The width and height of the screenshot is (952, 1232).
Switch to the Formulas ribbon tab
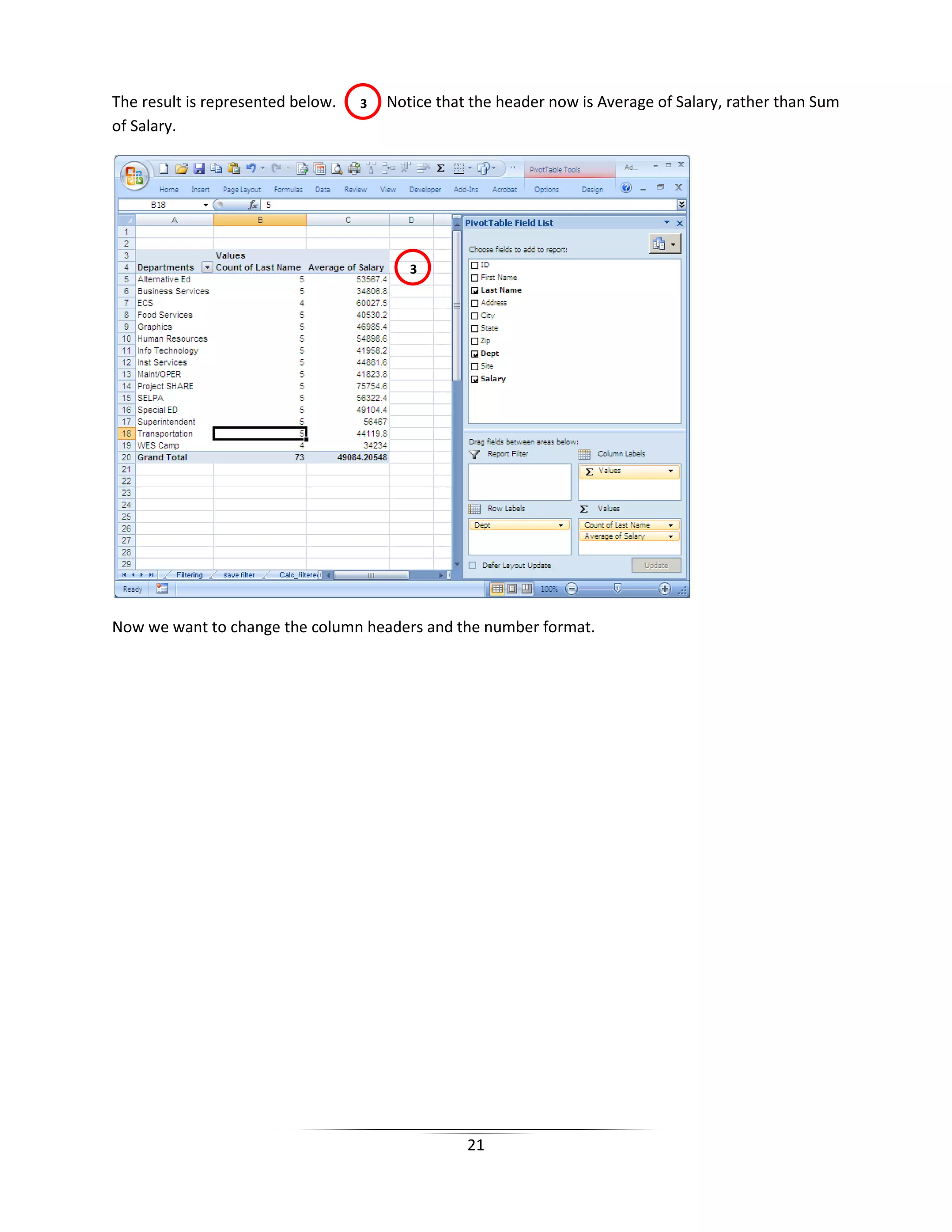288,190
